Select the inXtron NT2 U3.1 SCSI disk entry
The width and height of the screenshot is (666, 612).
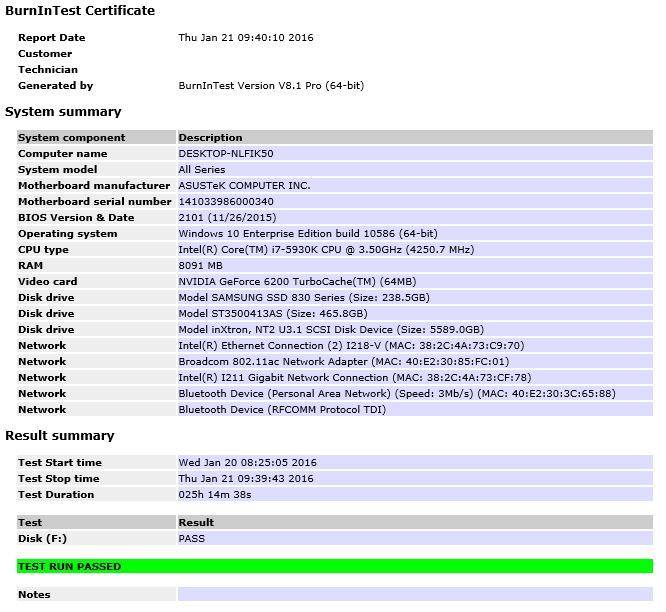click(x=331, y=330)
